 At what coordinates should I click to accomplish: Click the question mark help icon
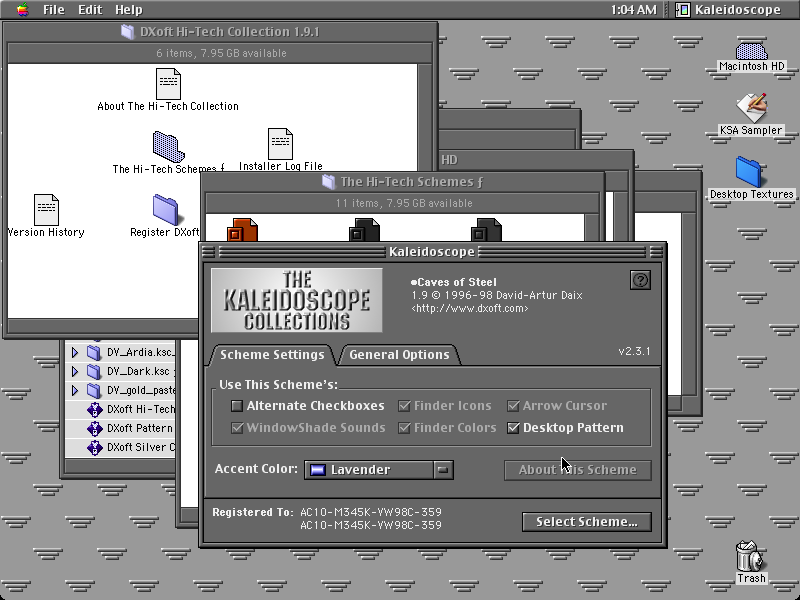[640, 280]
